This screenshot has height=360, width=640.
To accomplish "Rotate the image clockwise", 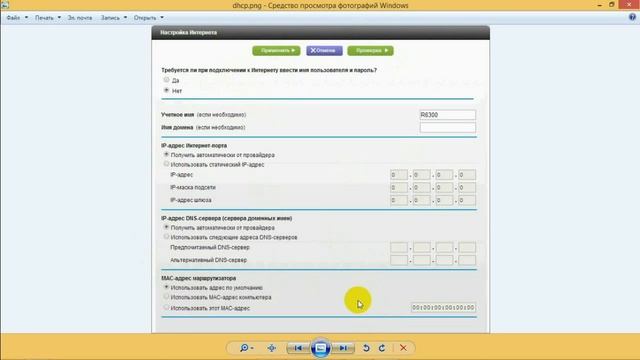I will 382,348.
